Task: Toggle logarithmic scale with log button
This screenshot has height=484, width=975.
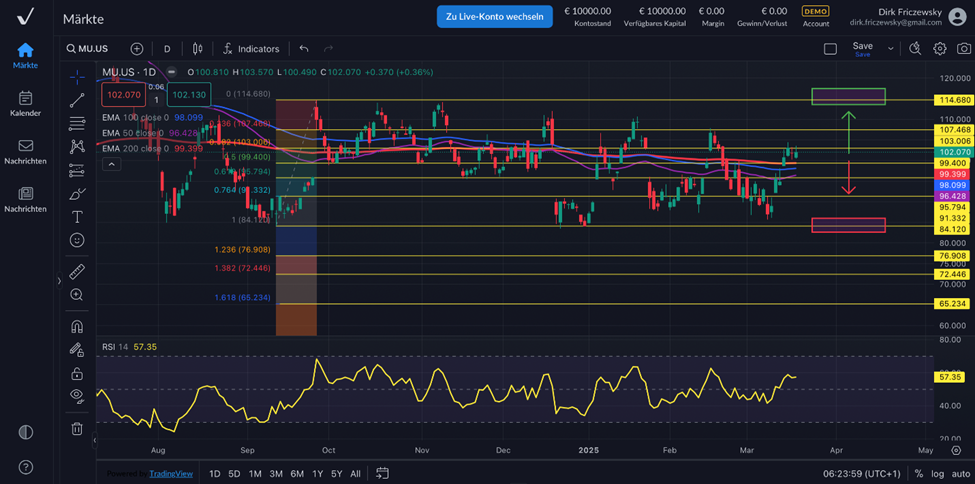Action: (x=937, y=473)
